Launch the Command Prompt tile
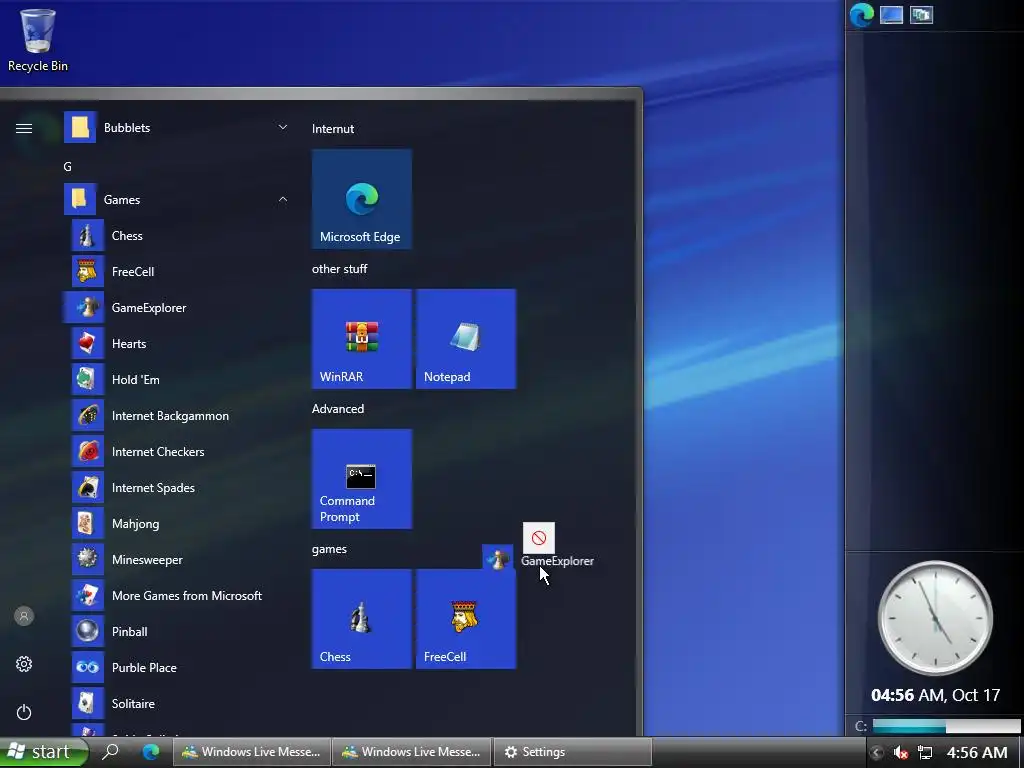 click(362, 479)
